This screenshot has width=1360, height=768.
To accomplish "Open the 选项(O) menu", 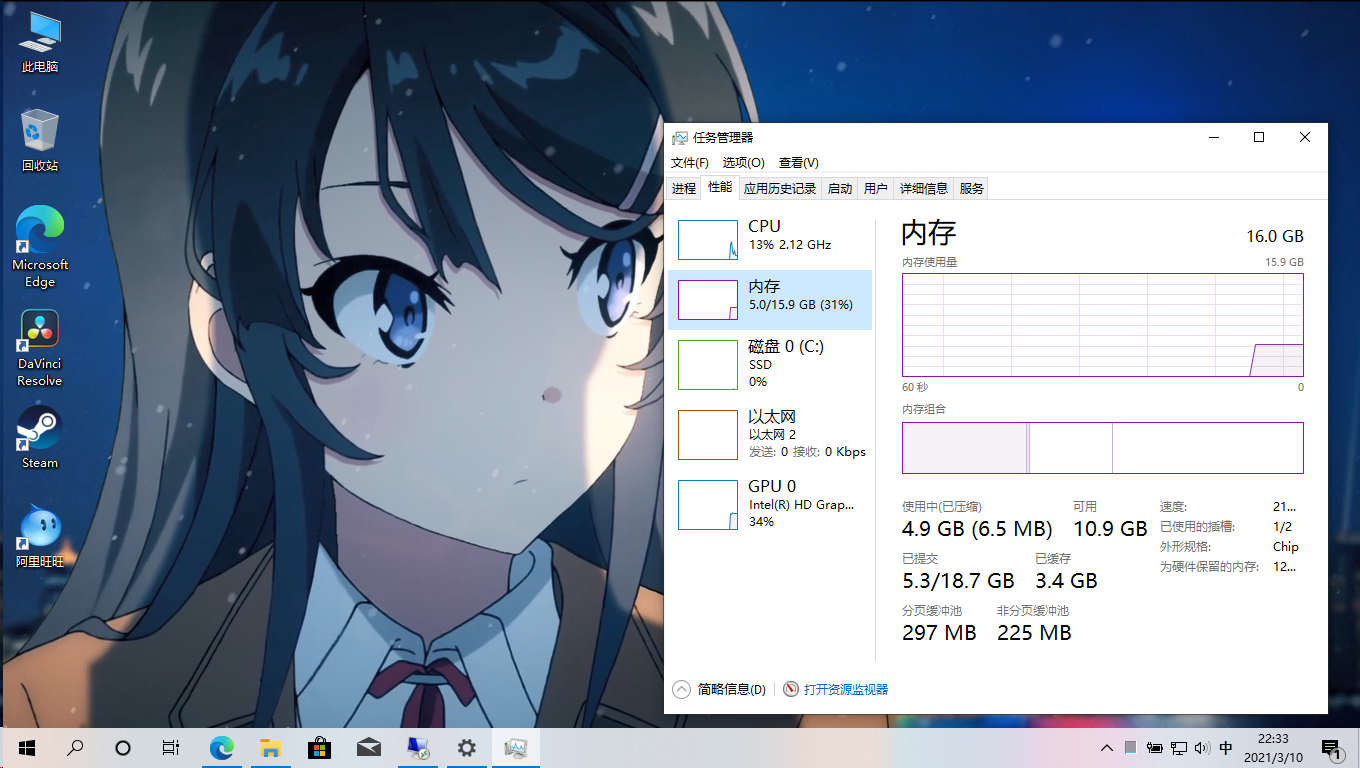I will [x=744, y=162].
